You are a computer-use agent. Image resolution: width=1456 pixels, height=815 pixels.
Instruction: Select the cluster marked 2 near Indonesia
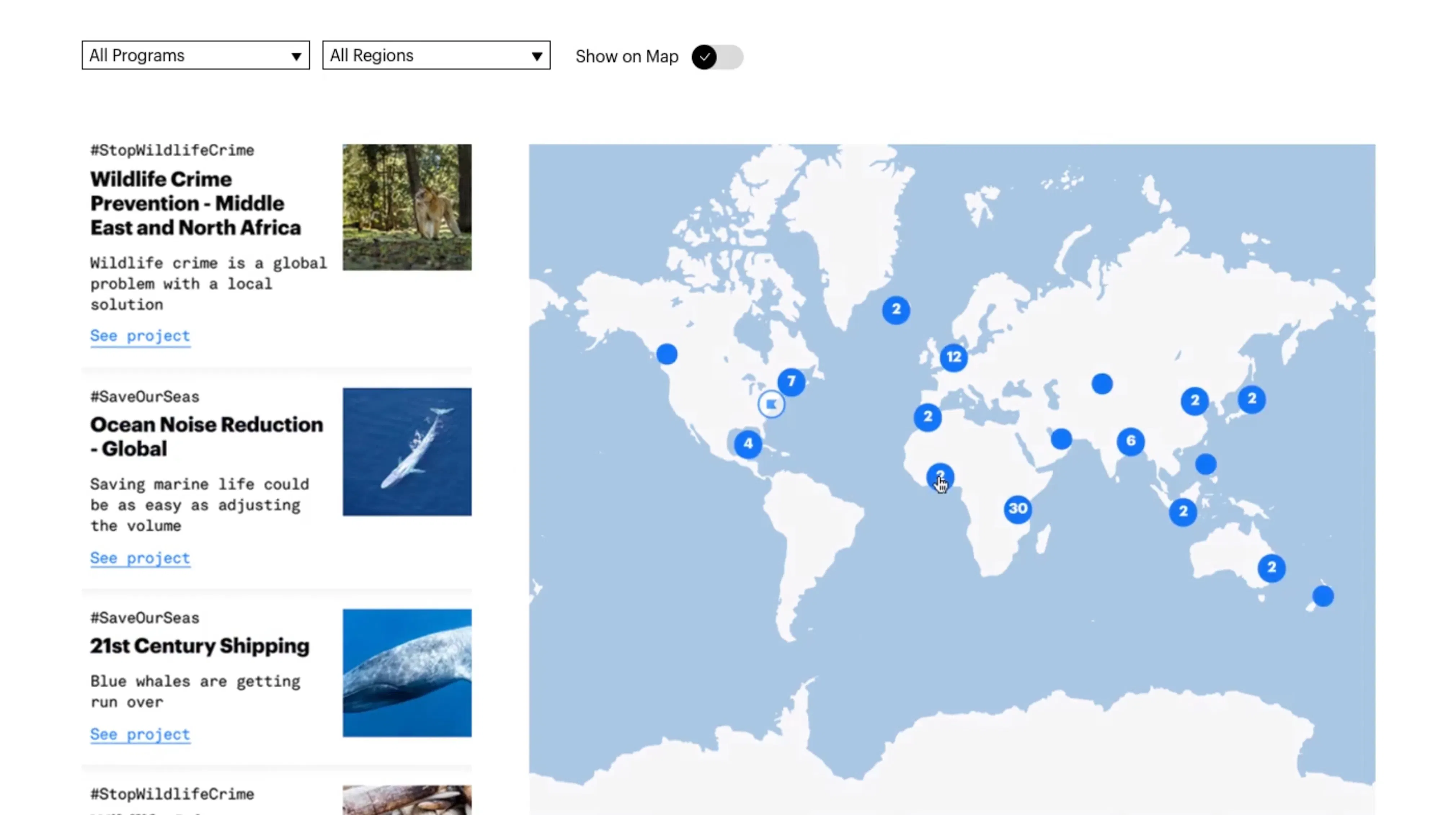(1183, 512)
